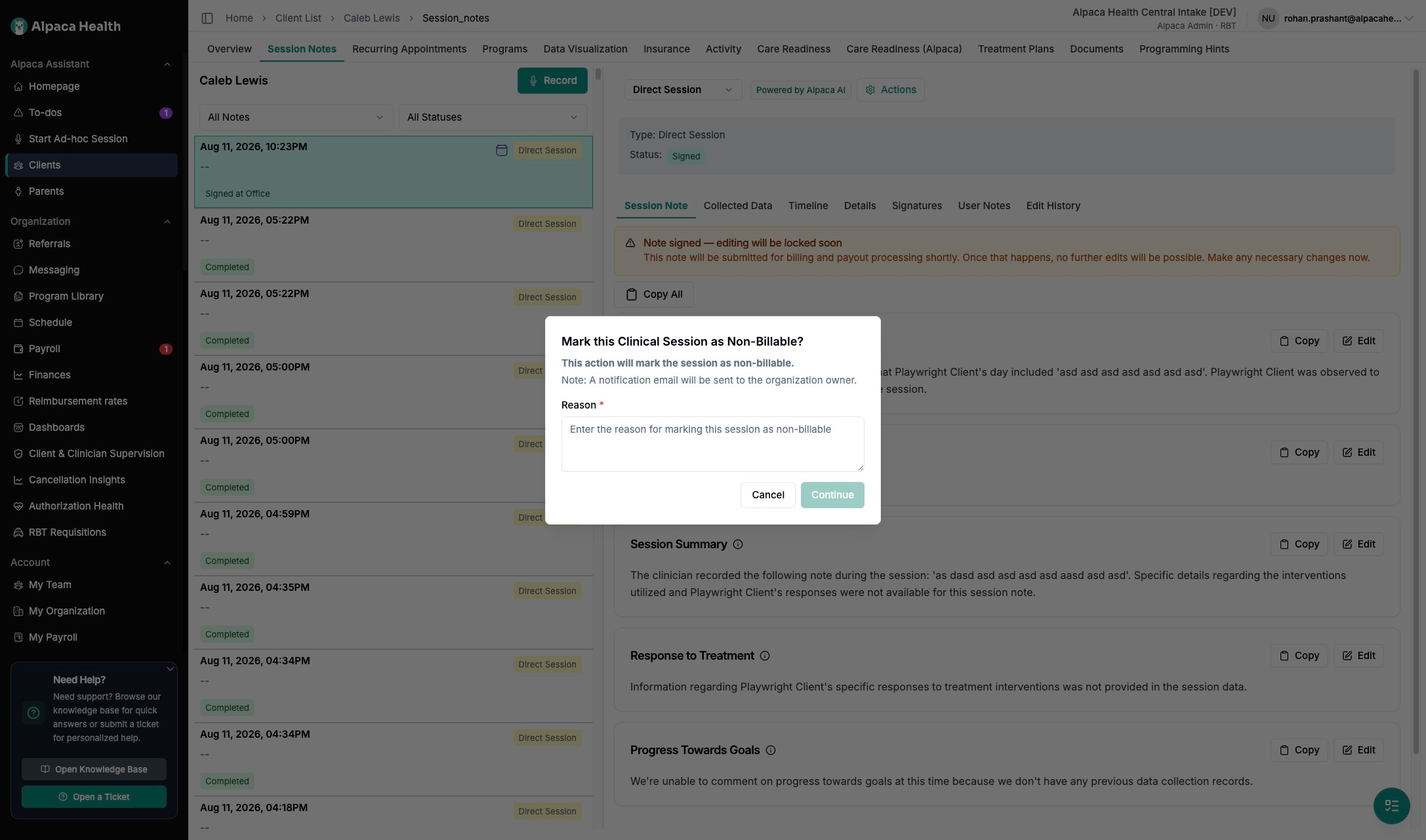Click the session notes list scrollbar

click(x=598, y=74)
